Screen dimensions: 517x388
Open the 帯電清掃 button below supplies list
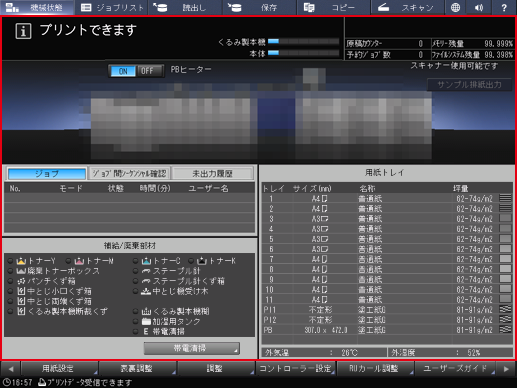pyautogui.click(x=192, y=349)
